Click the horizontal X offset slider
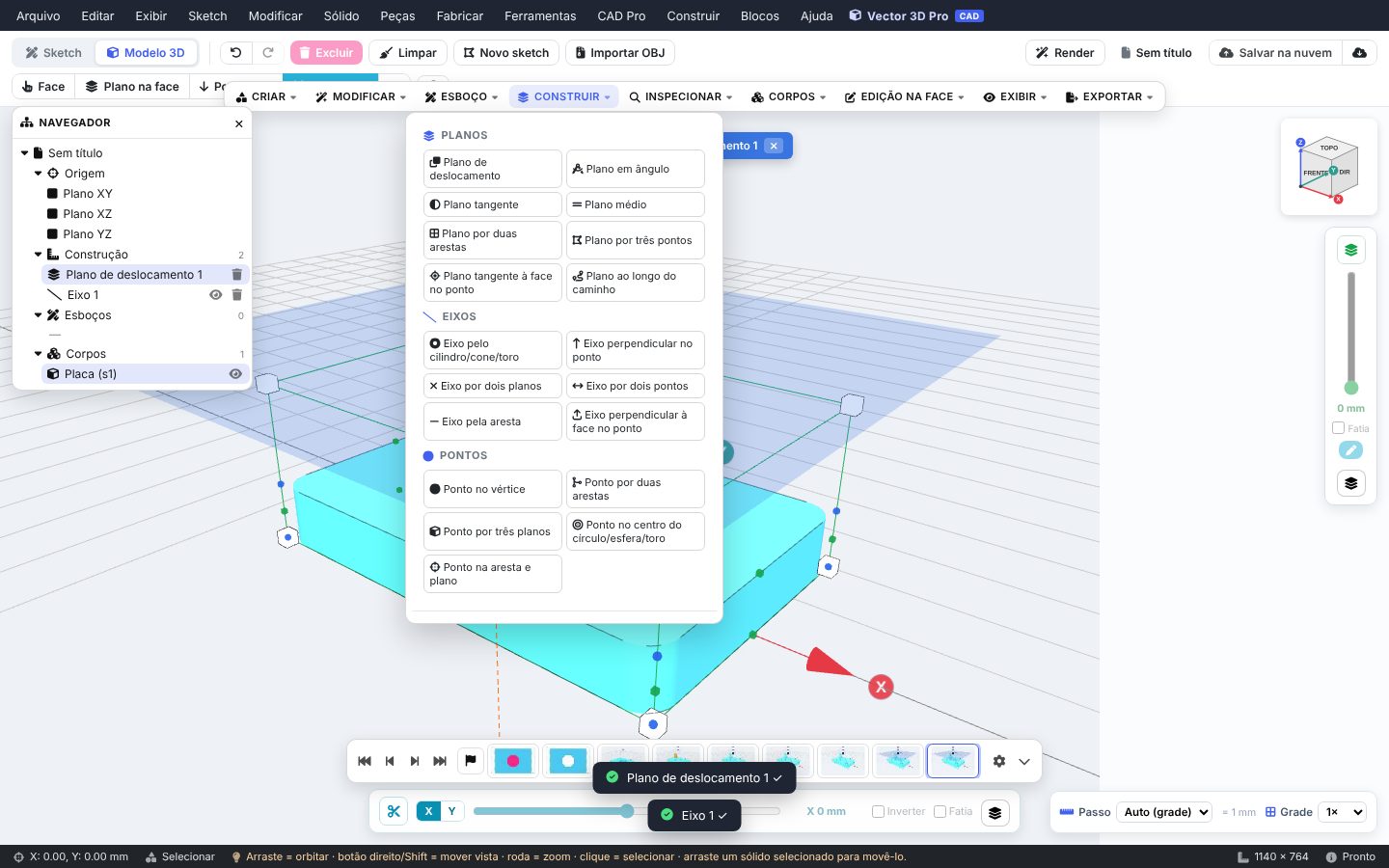 pyautogui.click(x=627, y=811)
